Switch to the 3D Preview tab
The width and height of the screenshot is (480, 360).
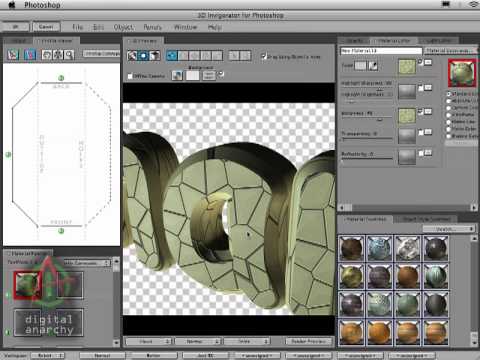pos(144,41)
